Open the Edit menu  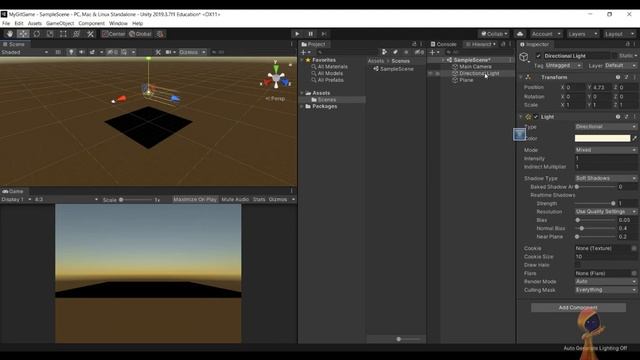click(19, 23)
